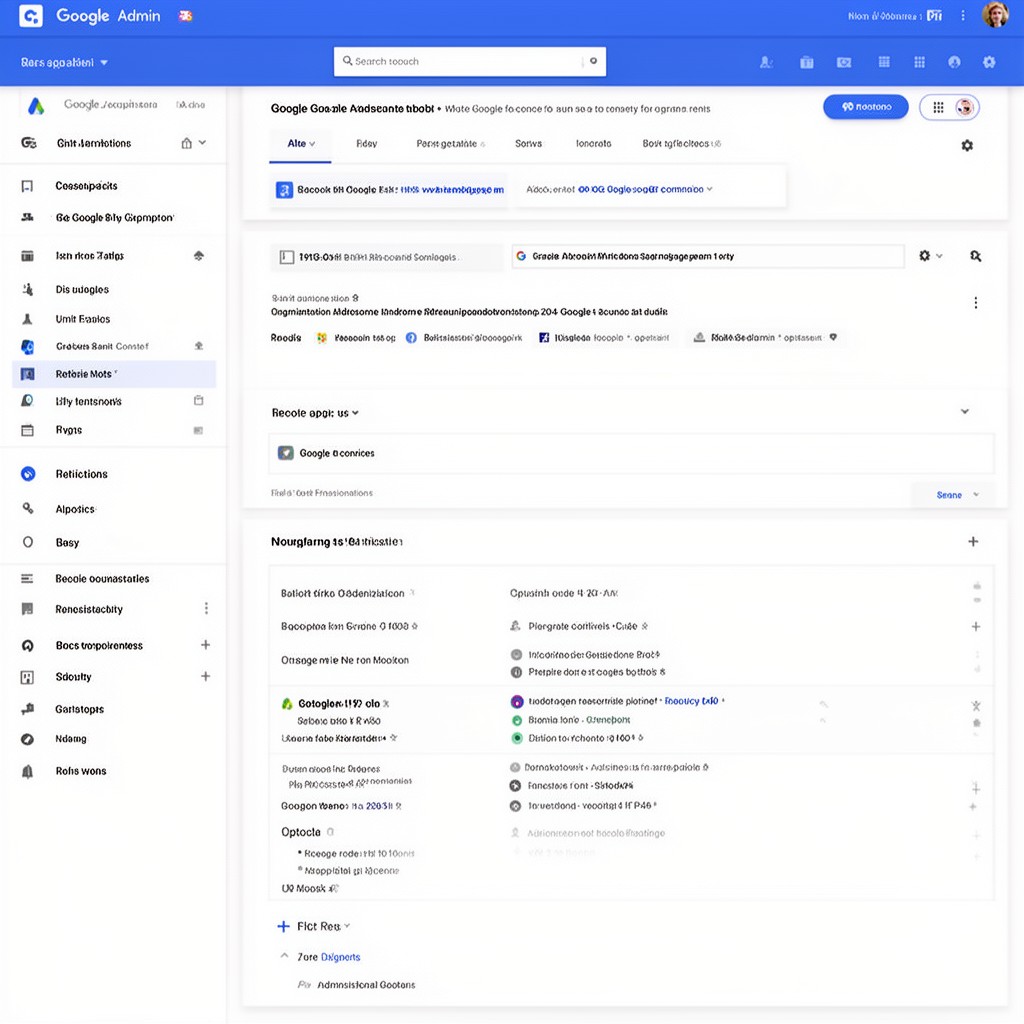Click the Search toouch input field
Image resolution: width=1024 pixels, height=1024 pixels.
pyautogui.click(x=470, y=61)
